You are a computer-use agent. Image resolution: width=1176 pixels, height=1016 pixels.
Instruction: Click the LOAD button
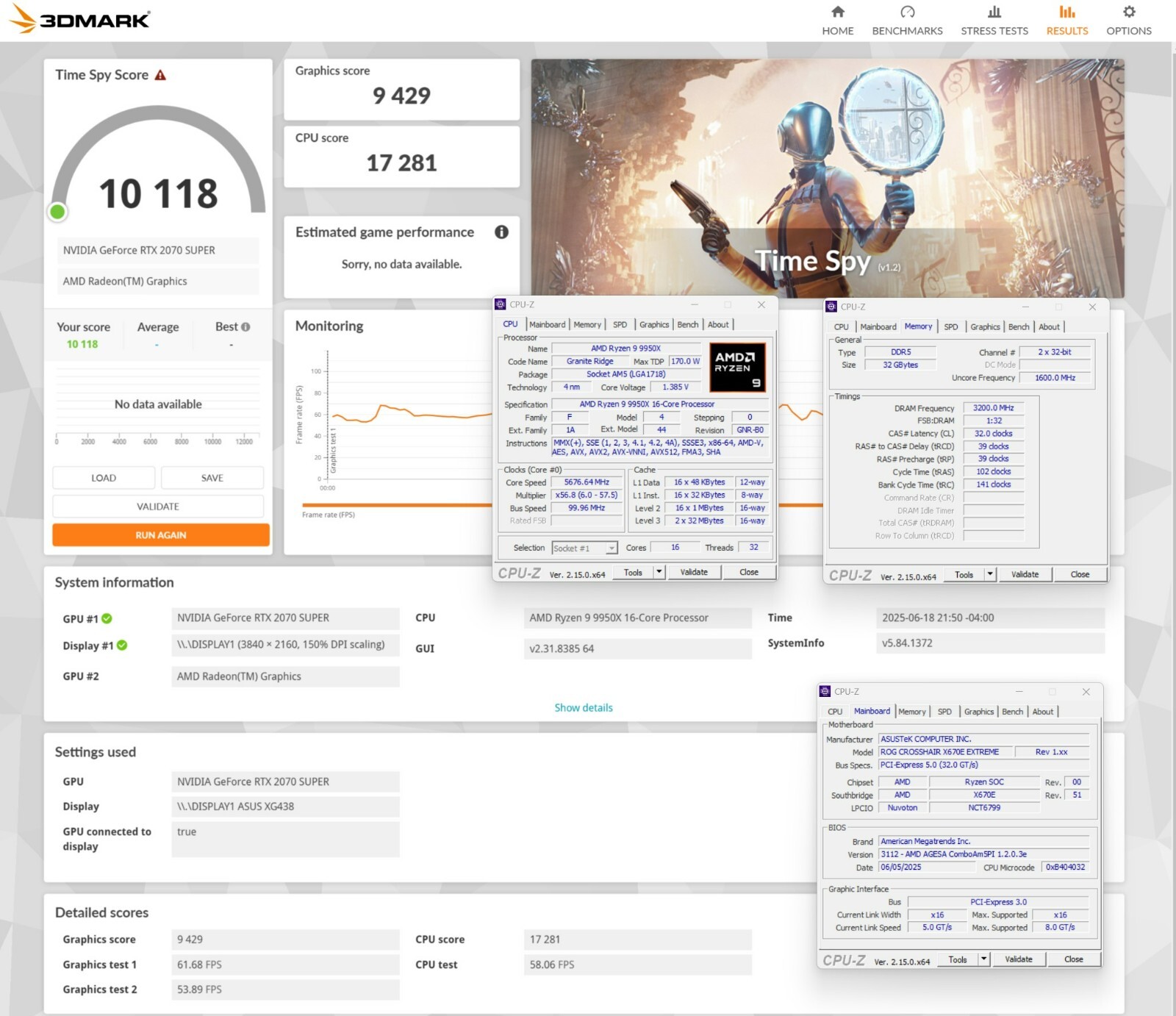[x=104, y=478]
